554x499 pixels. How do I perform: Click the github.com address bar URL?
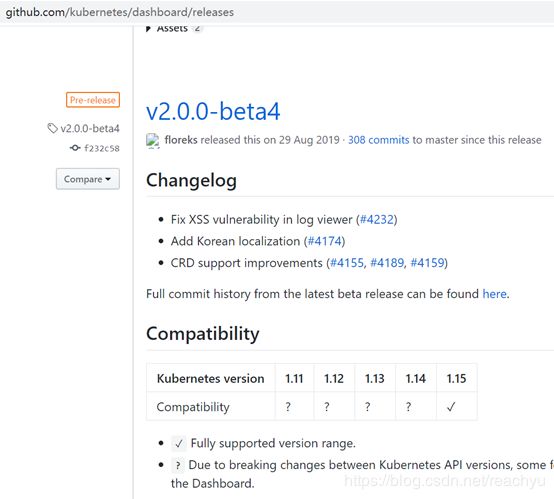[119, 12]
